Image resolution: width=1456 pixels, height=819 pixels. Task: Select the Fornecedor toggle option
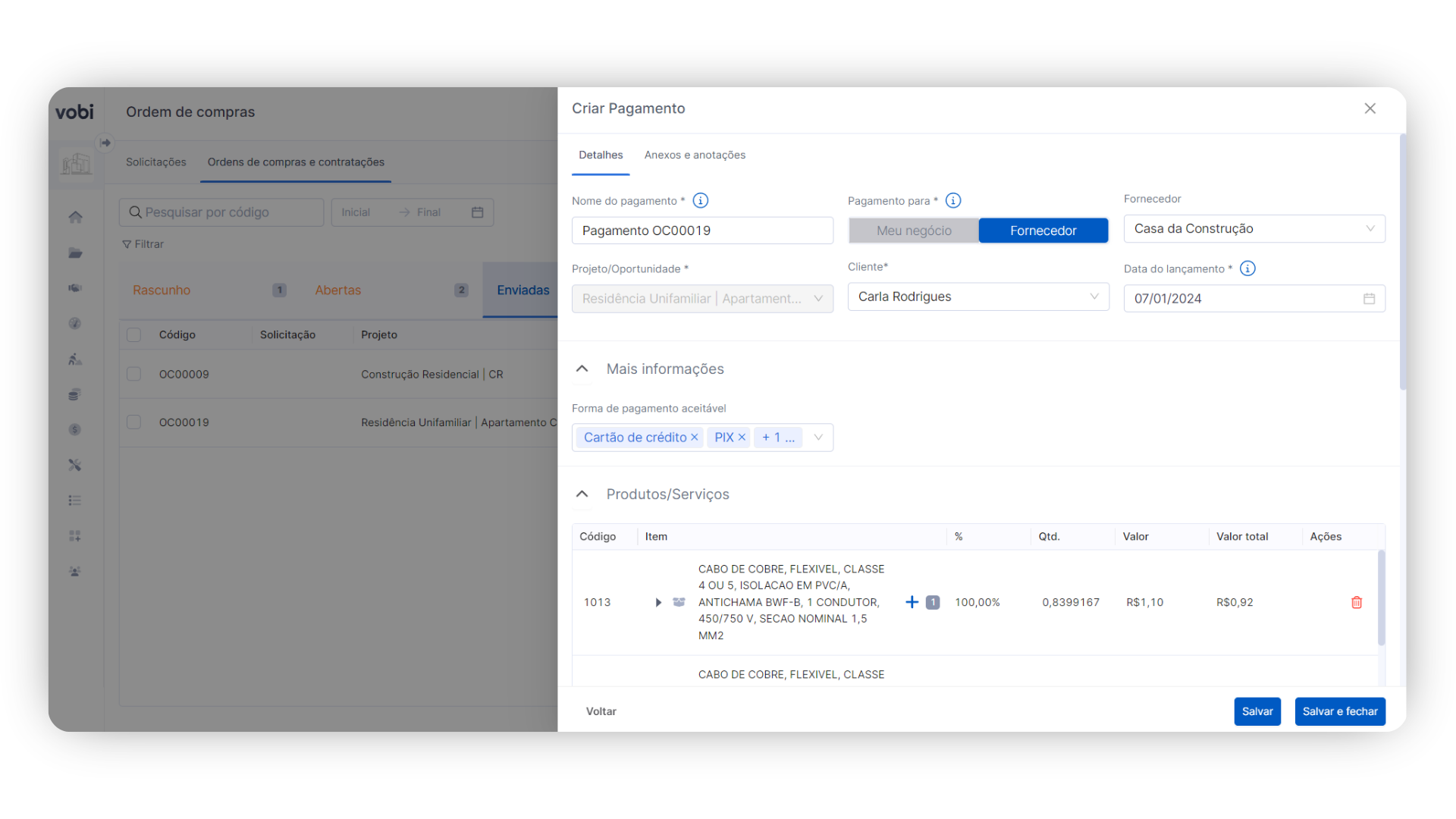click(x=1043, y=231)
